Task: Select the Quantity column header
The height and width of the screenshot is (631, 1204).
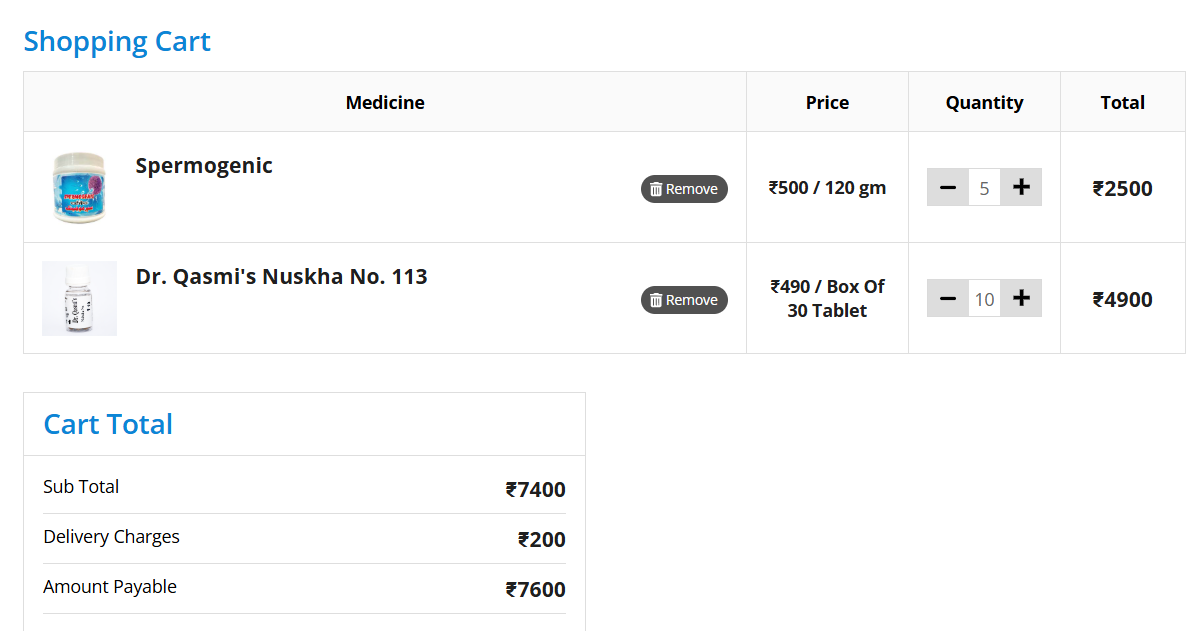Action: tap(984, 103)
